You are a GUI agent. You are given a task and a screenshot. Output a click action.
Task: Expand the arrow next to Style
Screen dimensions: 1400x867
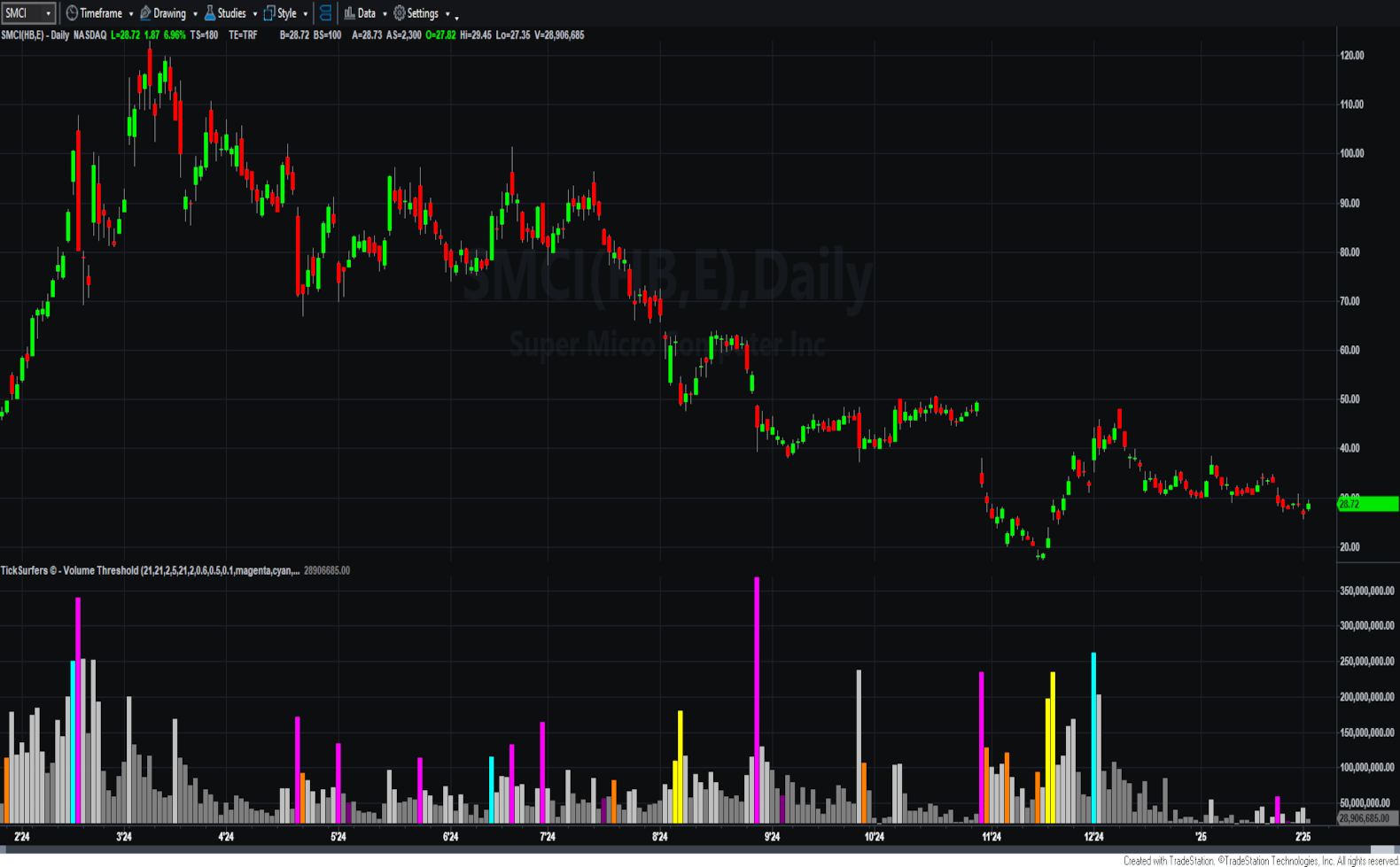click(x=305, y=14)
